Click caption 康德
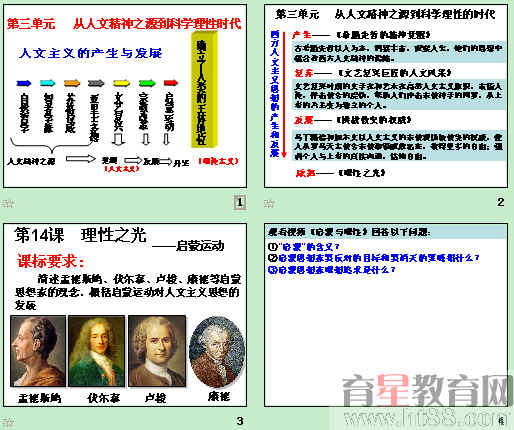514x430 pixels. pyautogui.click(x=219, y=396)
